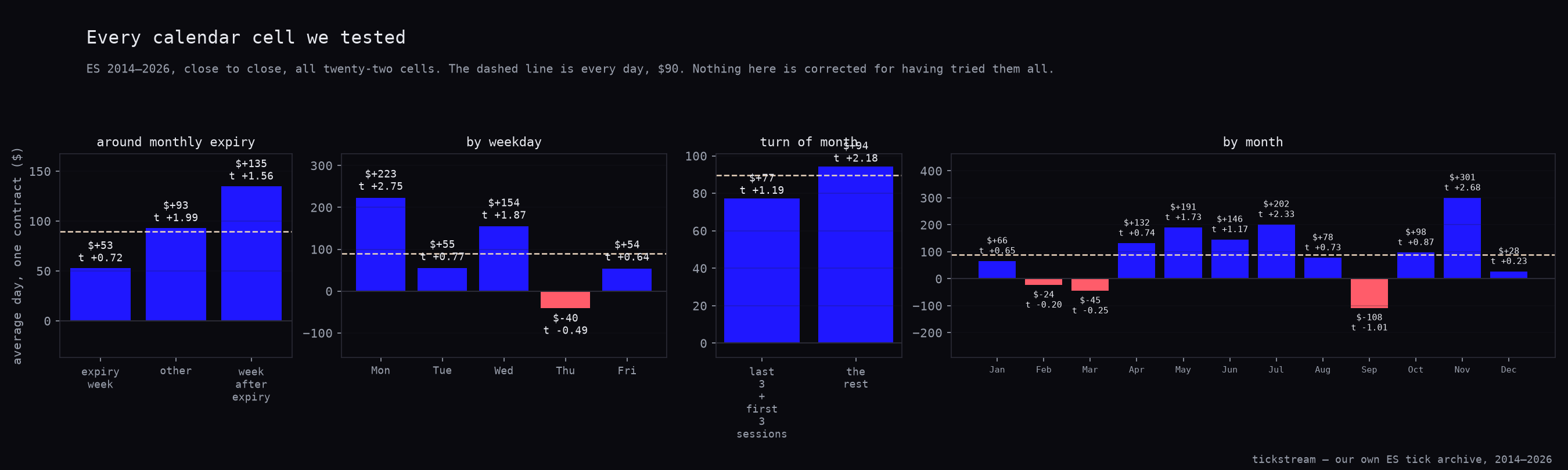Click the 'Fri' axis label
The height and width of the screenshot is (470, 1568).
tap(627, 370)
